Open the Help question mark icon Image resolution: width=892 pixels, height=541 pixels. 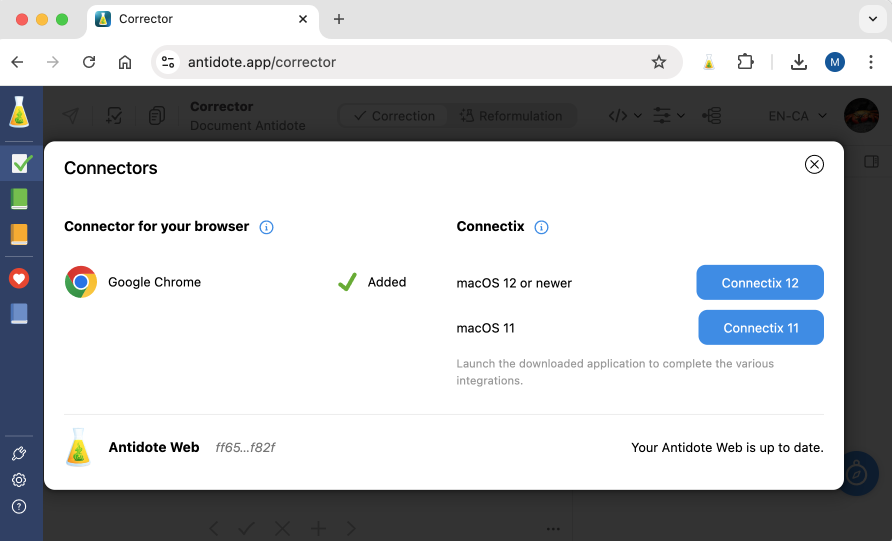(x=19, y=507)
